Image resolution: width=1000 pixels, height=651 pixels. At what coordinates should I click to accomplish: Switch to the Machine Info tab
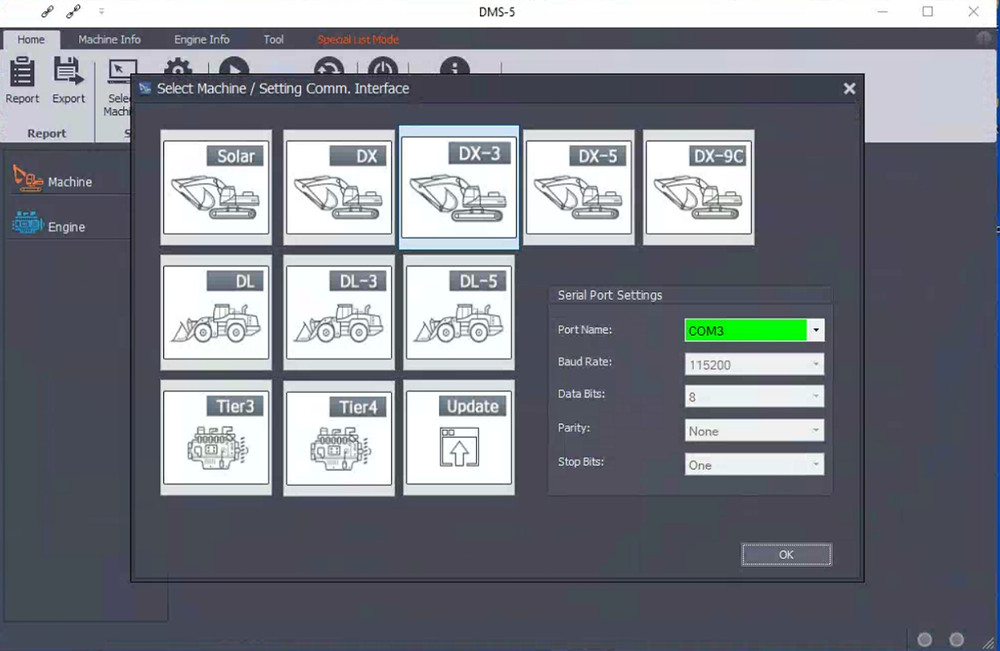pyautogui.click(x=109, y=40)
